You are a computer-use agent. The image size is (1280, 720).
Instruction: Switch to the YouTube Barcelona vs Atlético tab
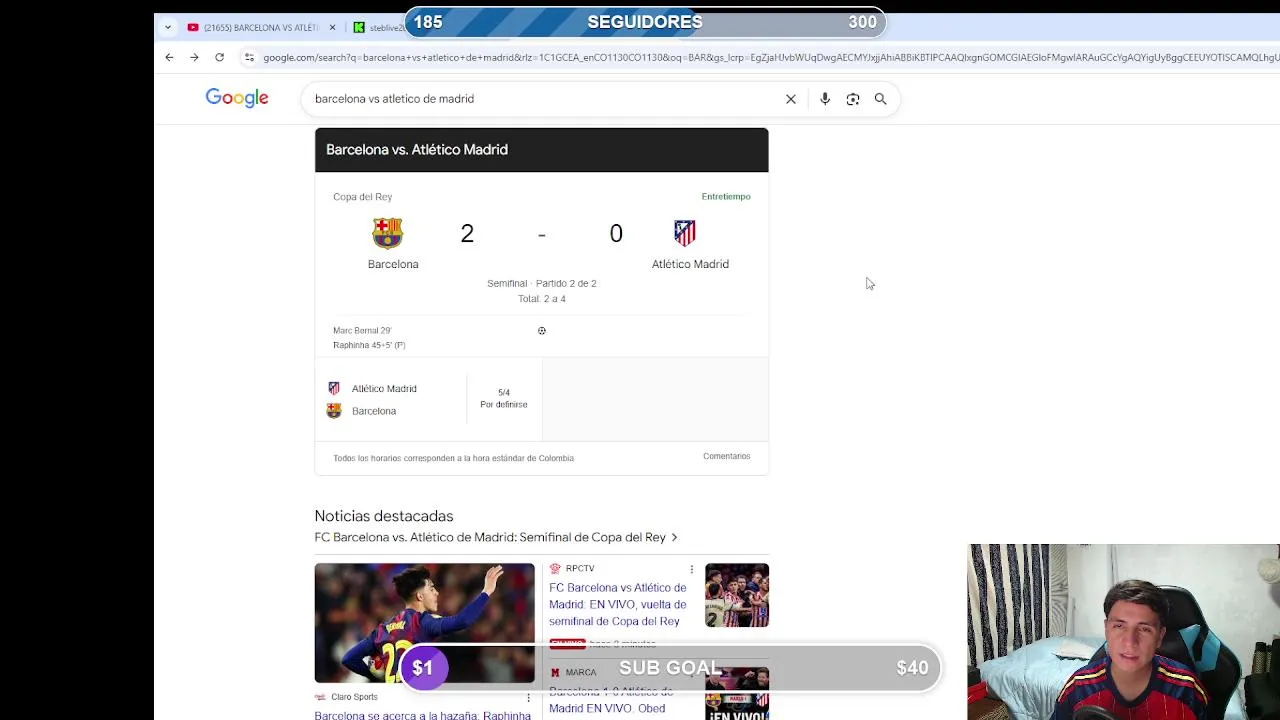(260, 27)
